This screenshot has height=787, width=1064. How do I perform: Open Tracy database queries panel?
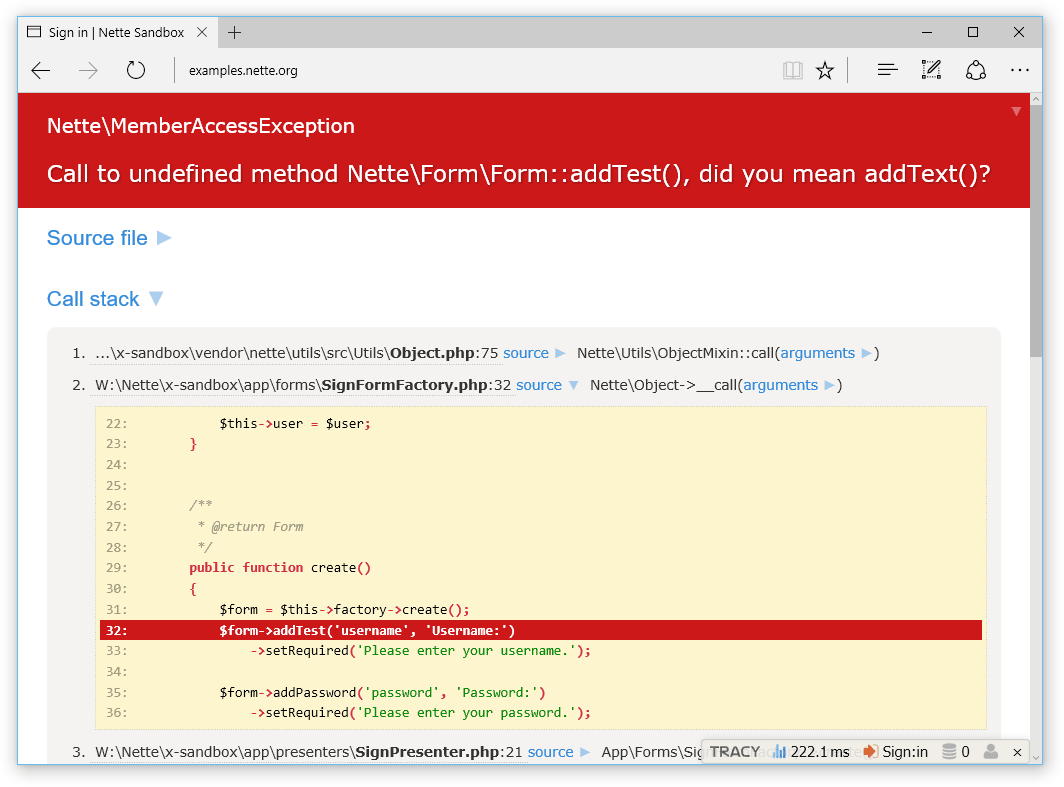coord(956,752)
